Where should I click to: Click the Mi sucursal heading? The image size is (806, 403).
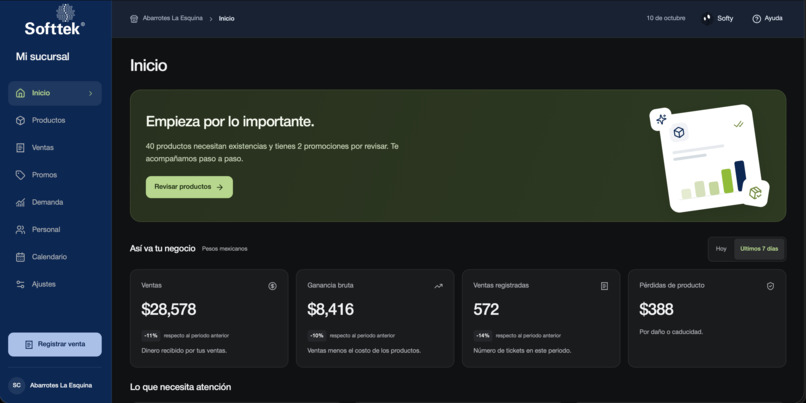tap(43, 57)
